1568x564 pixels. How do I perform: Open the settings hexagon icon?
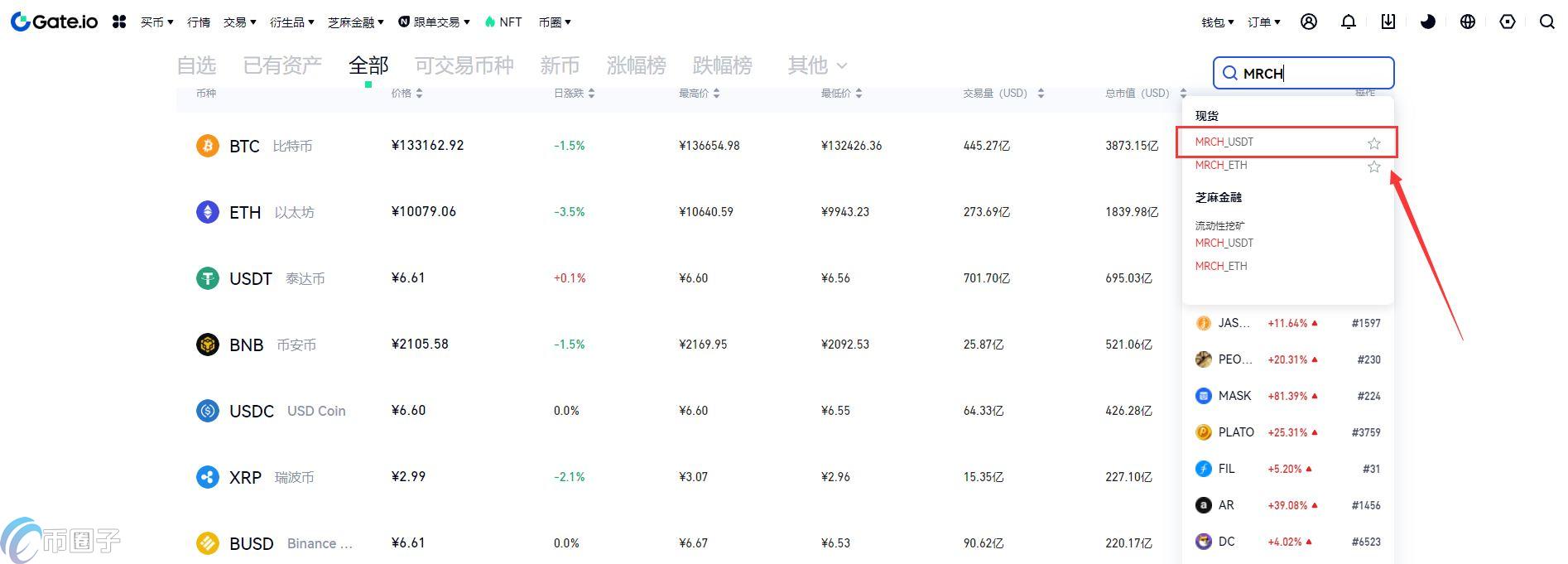[1508, 22]
